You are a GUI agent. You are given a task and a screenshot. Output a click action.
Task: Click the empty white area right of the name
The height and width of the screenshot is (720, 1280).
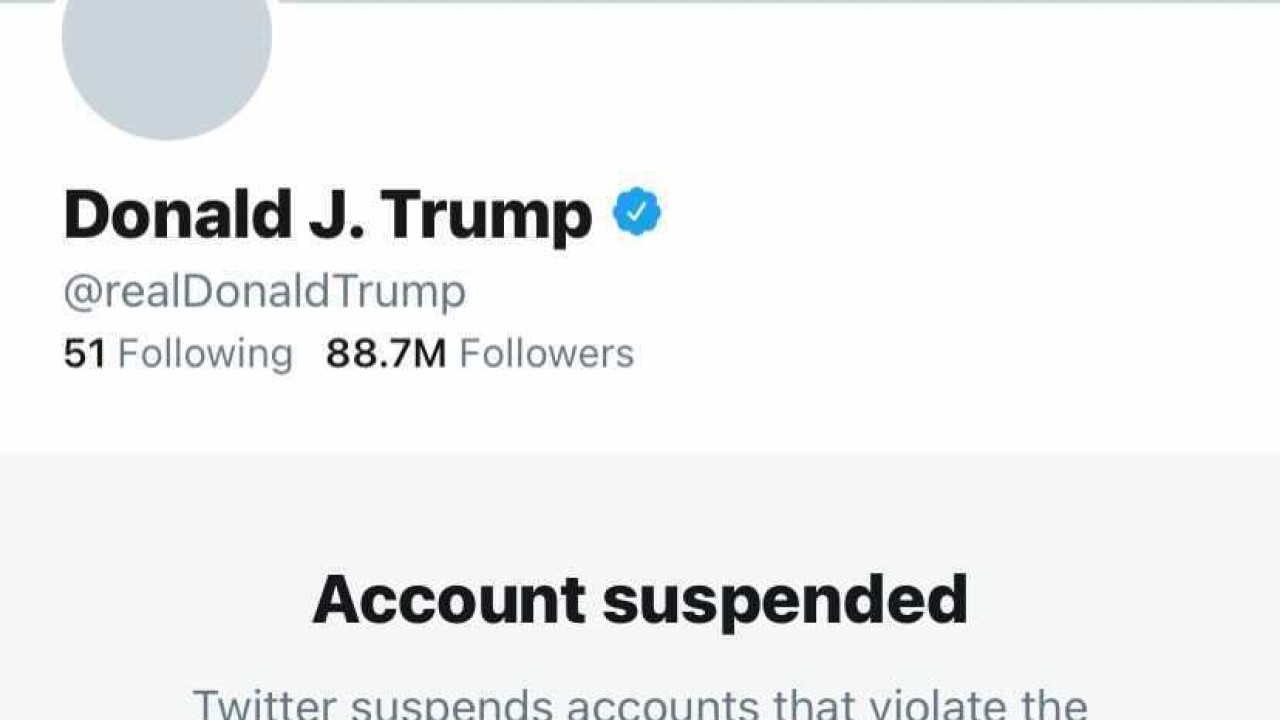click(x=950, y=214)
